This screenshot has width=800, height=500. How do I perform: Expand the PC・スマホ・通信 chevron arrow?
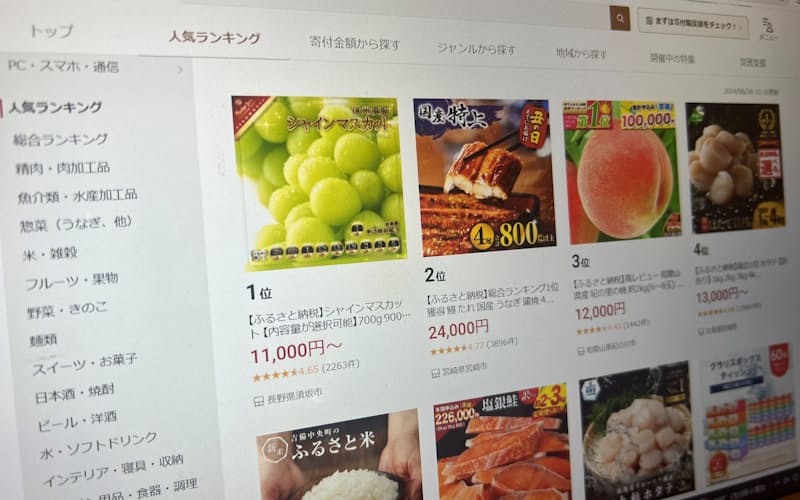[x=180, y=69]
